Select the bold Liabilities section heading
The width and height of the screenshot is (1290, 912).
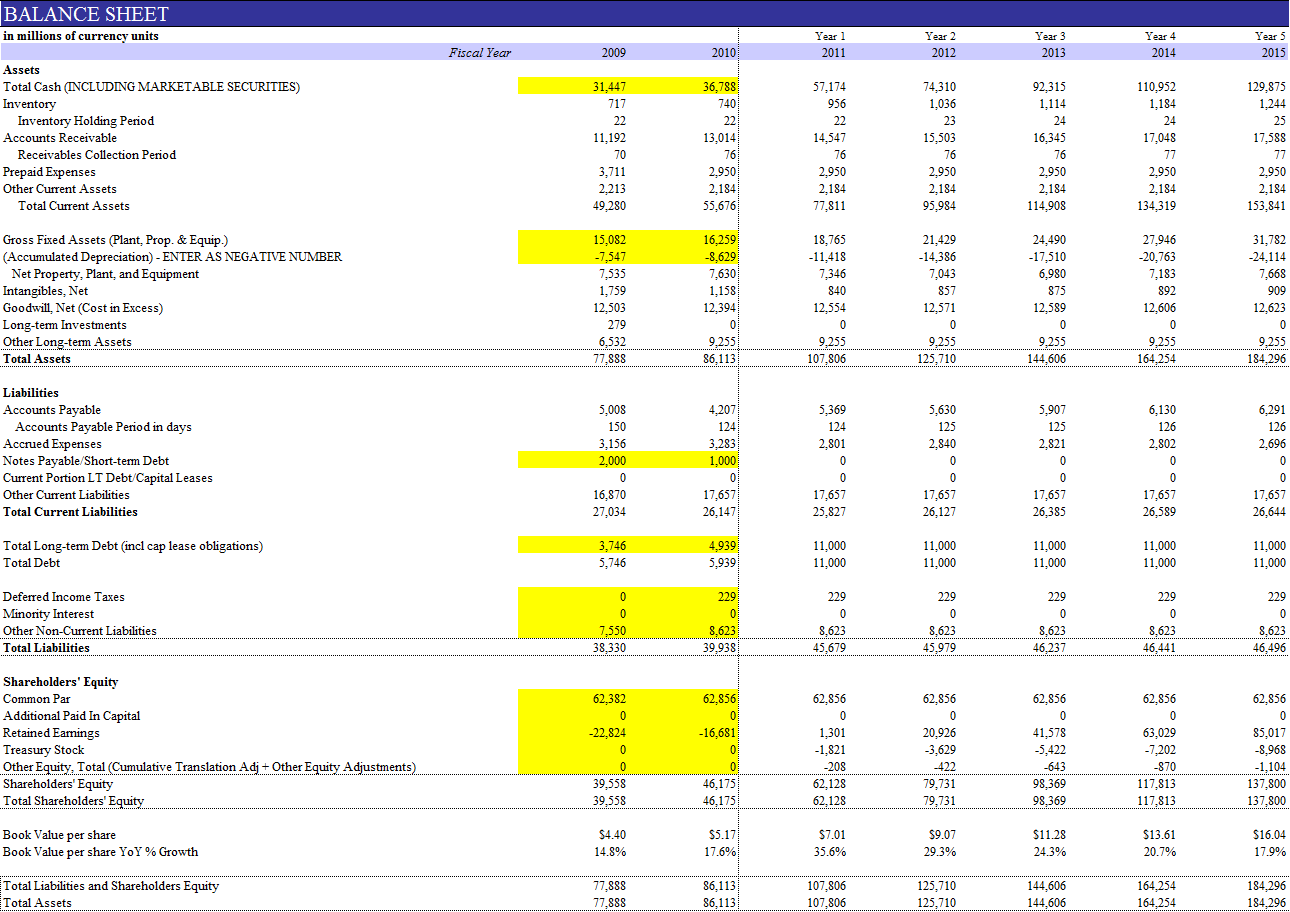pyautogui.click(x=31, y=393)
